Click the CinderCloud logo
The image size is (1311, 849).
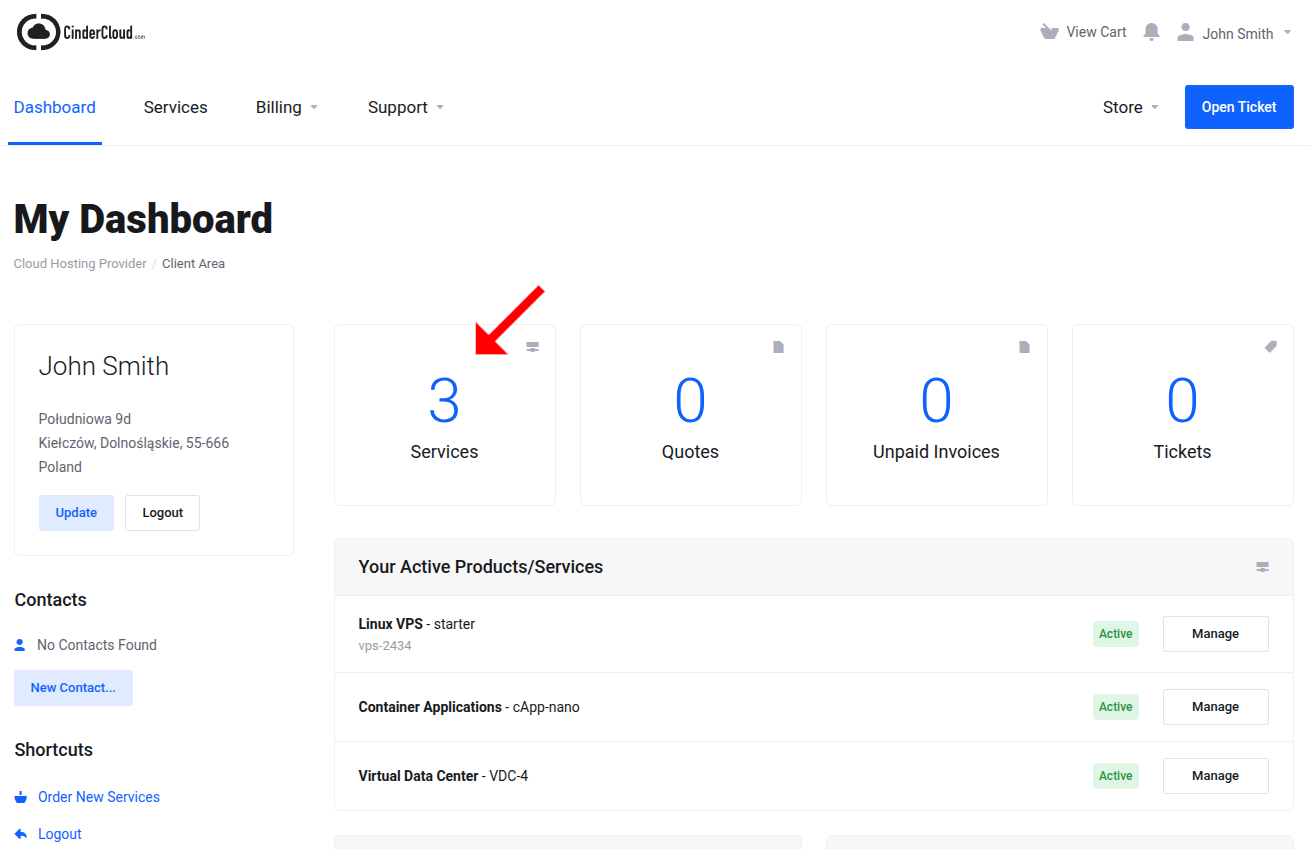pos(82,33)
